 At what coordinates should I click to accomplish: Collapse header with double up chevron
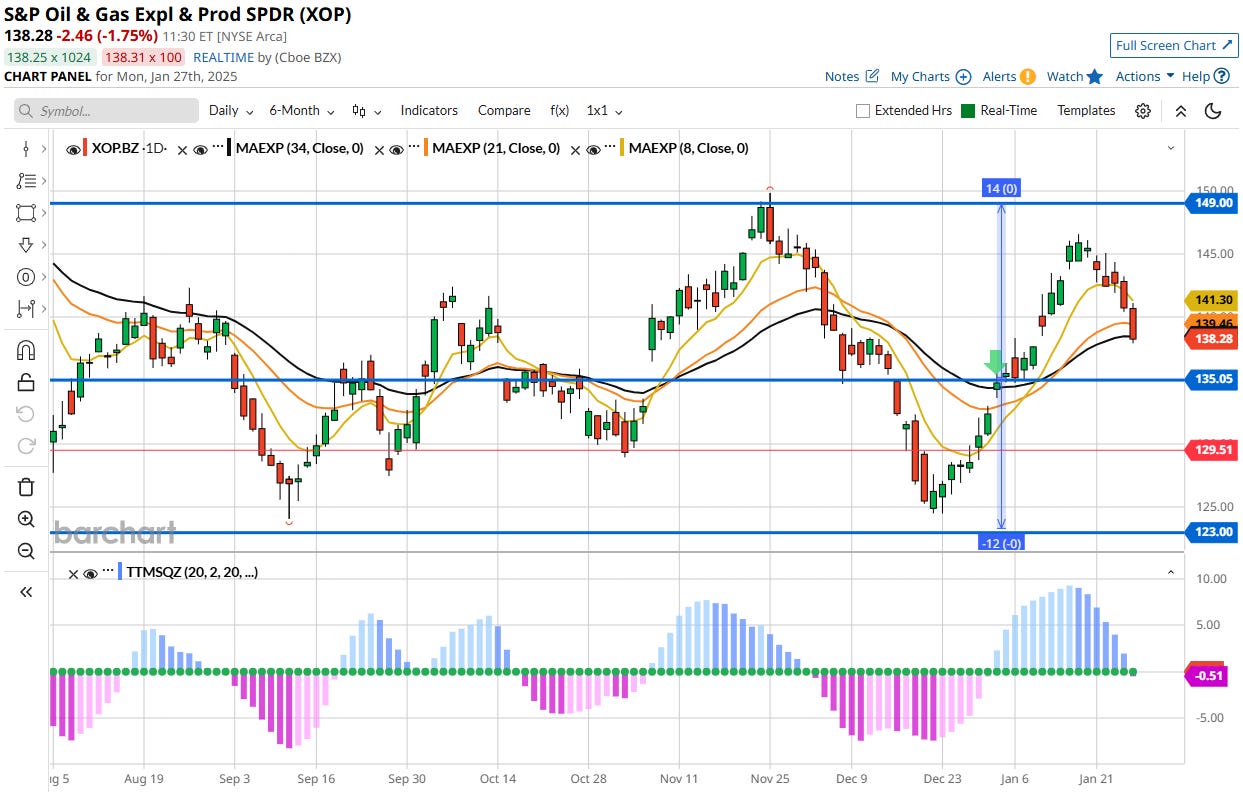[x=1181, y=111]
